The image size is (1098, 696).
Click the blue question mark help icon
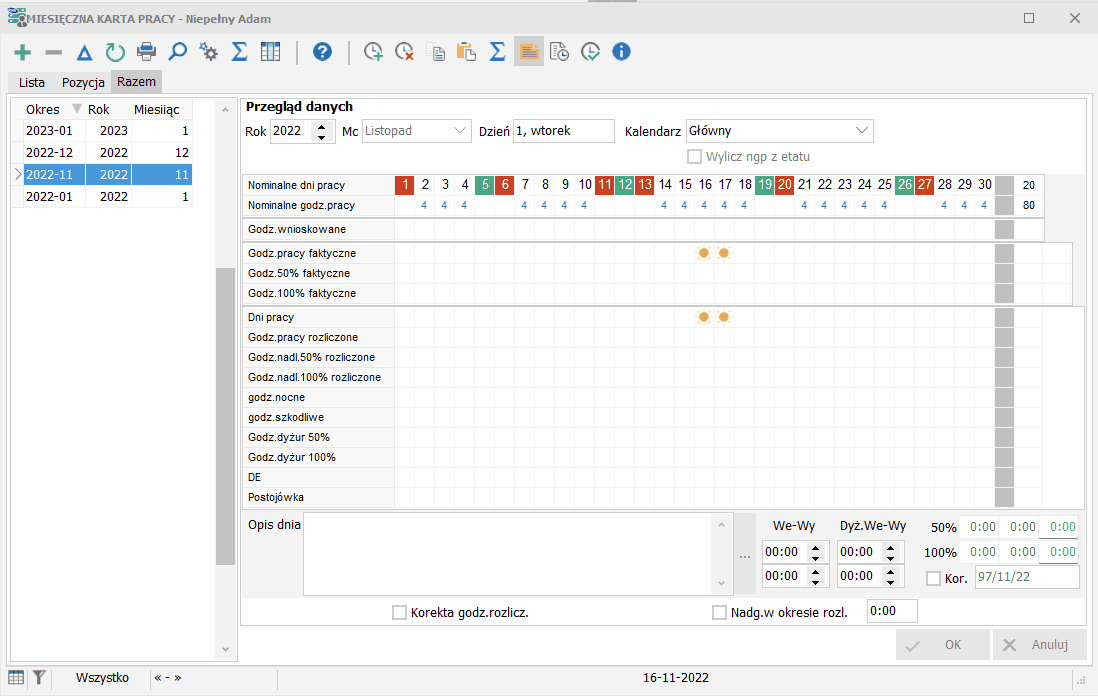322,51
